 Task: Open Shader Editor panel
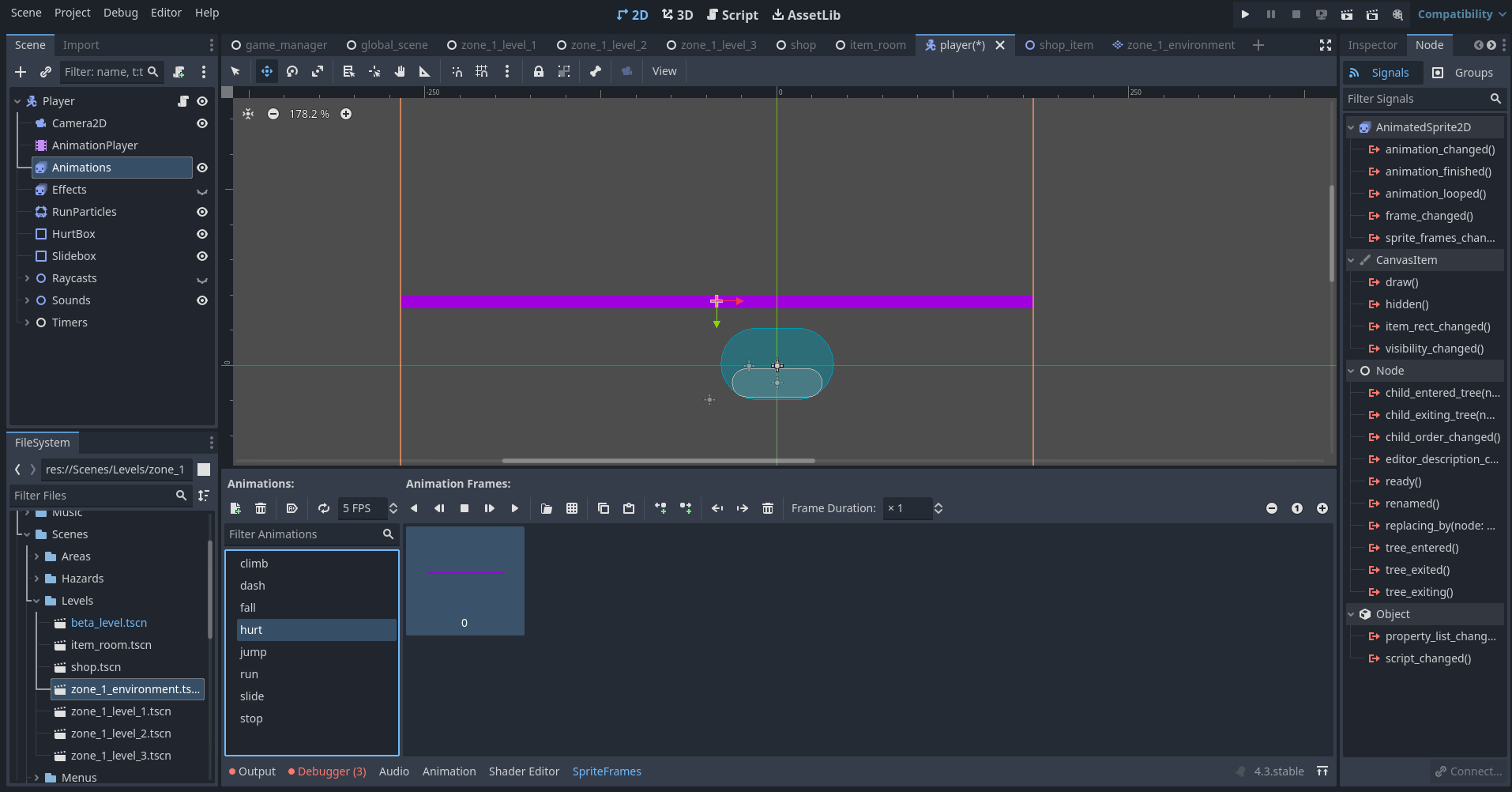[x=524, y=771]
